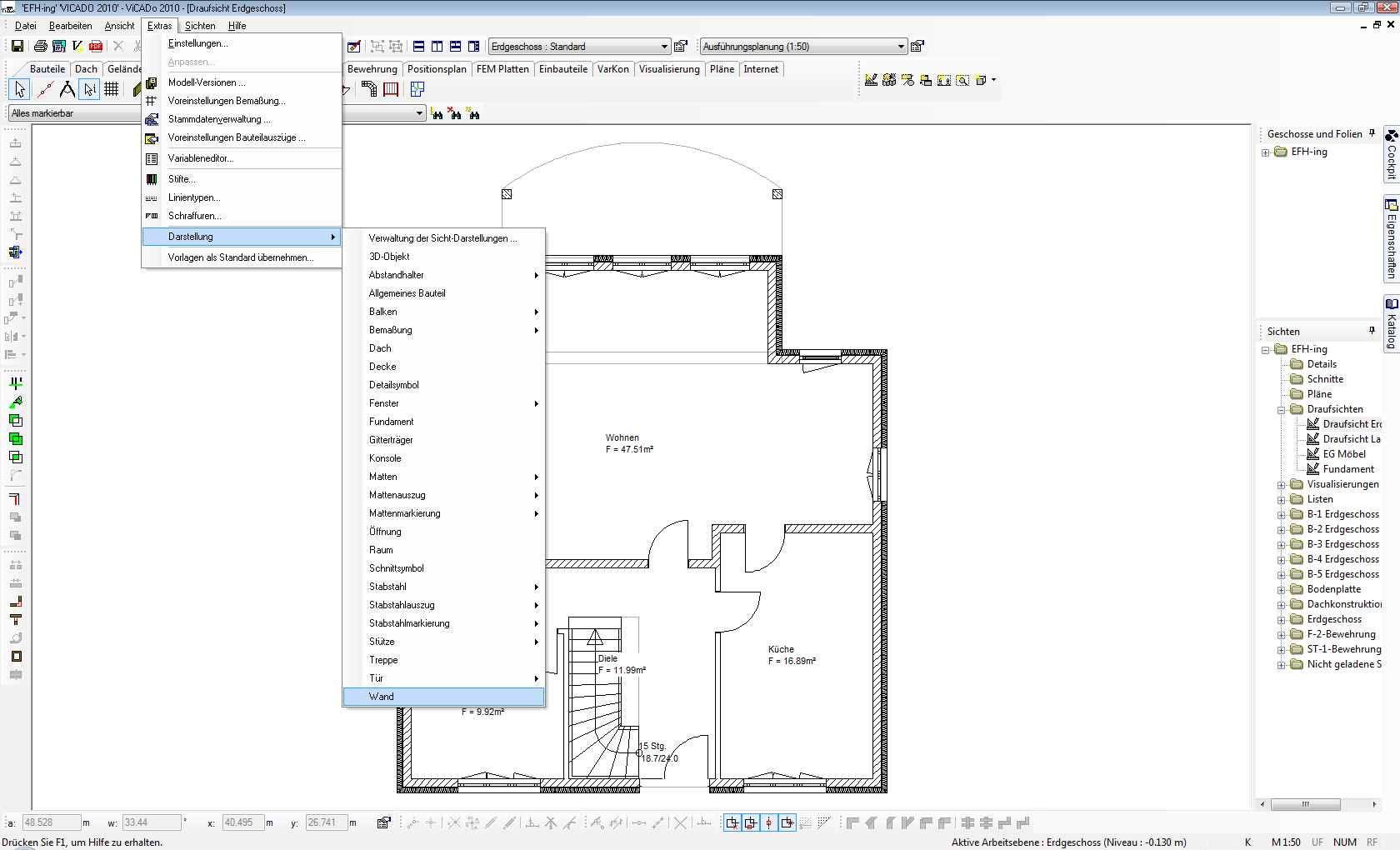Select Fundament view under Draufsichten
This screenshot has height=850, width=1400.
tap(1348, 469)
